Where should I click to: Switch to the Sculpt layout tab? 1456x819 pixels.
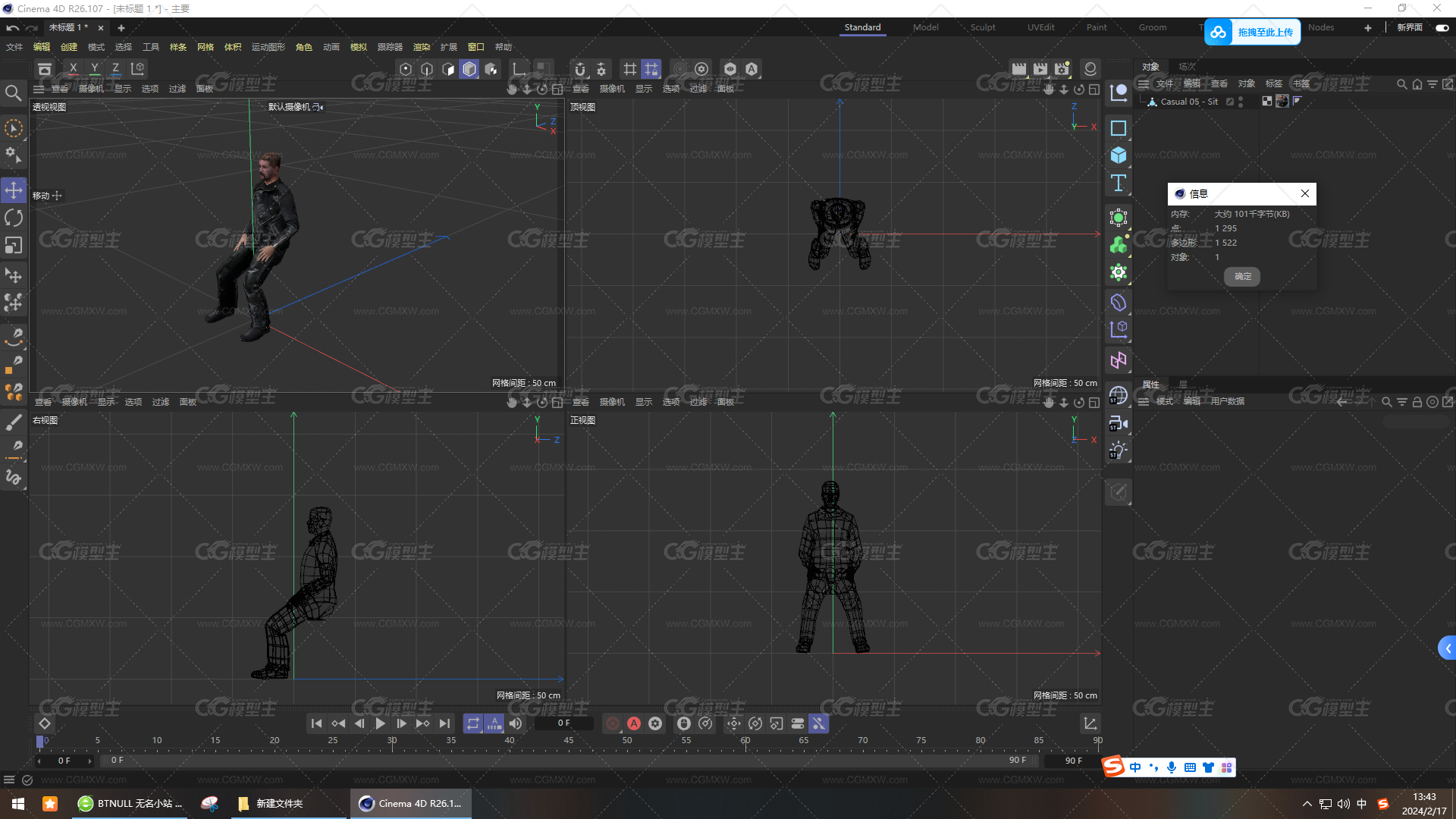click(983, 27)
